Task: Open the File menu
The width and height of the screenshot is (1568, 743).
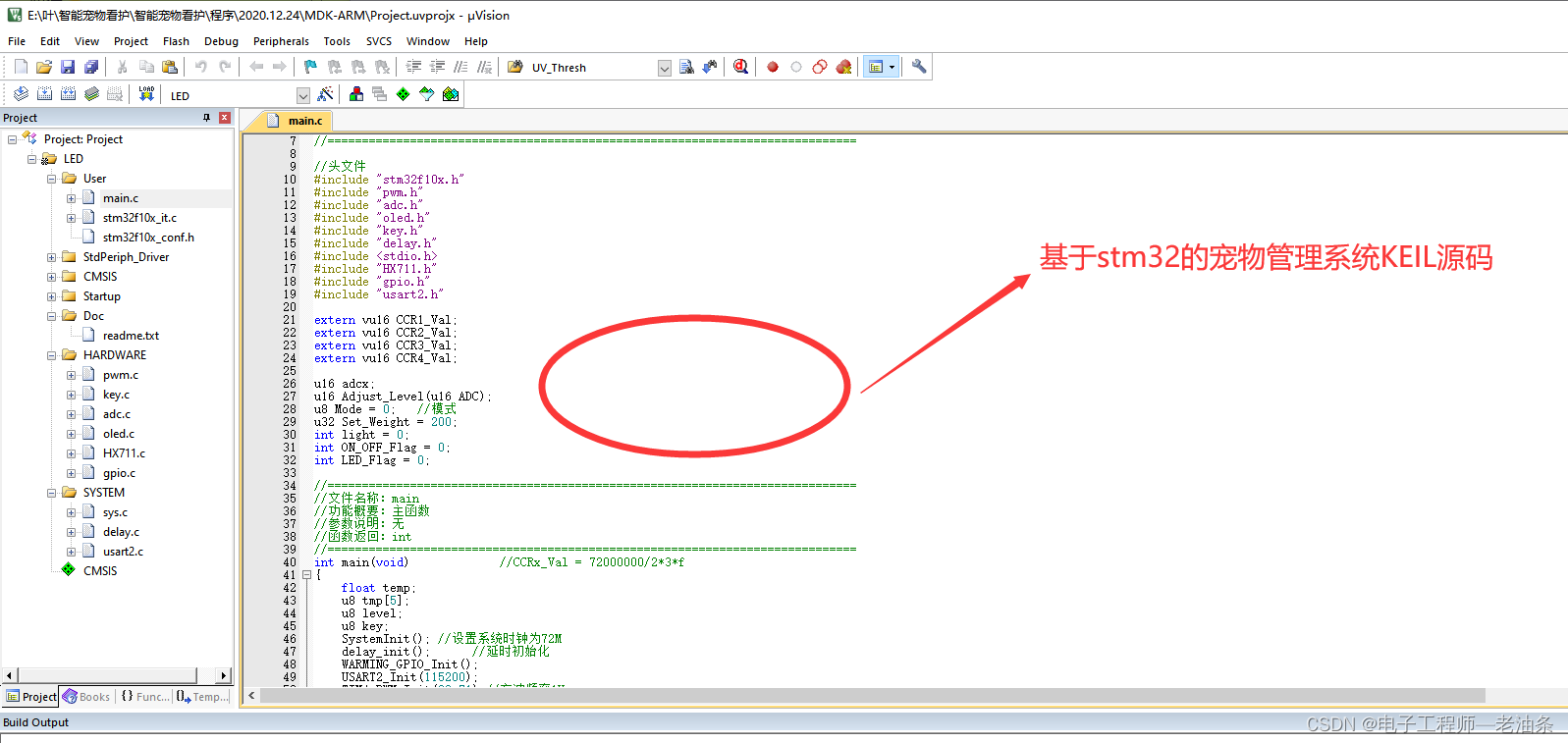Action: click(x=17, y=41)
